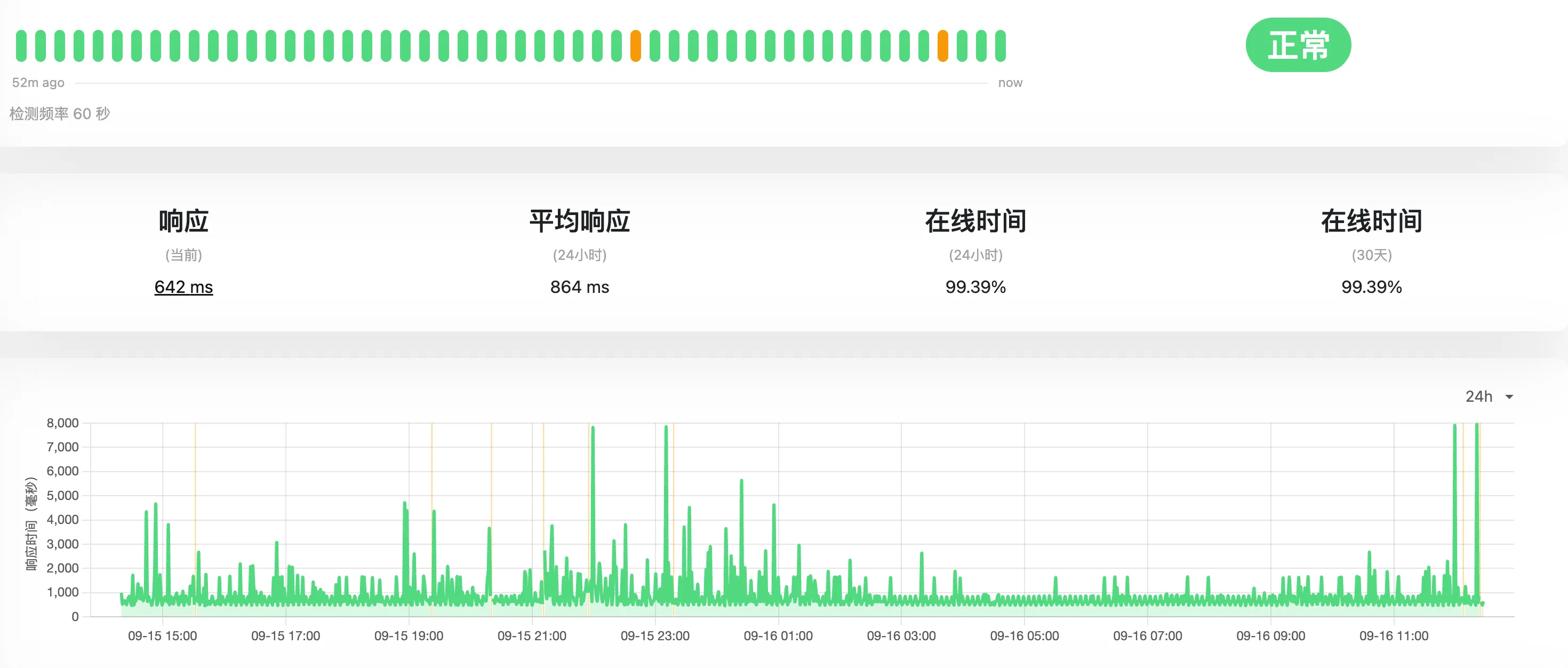The height and width of the screenshot is (668, 1568).
Task: Click the green 正常 status badge
Action: [x=1298, y=45]
